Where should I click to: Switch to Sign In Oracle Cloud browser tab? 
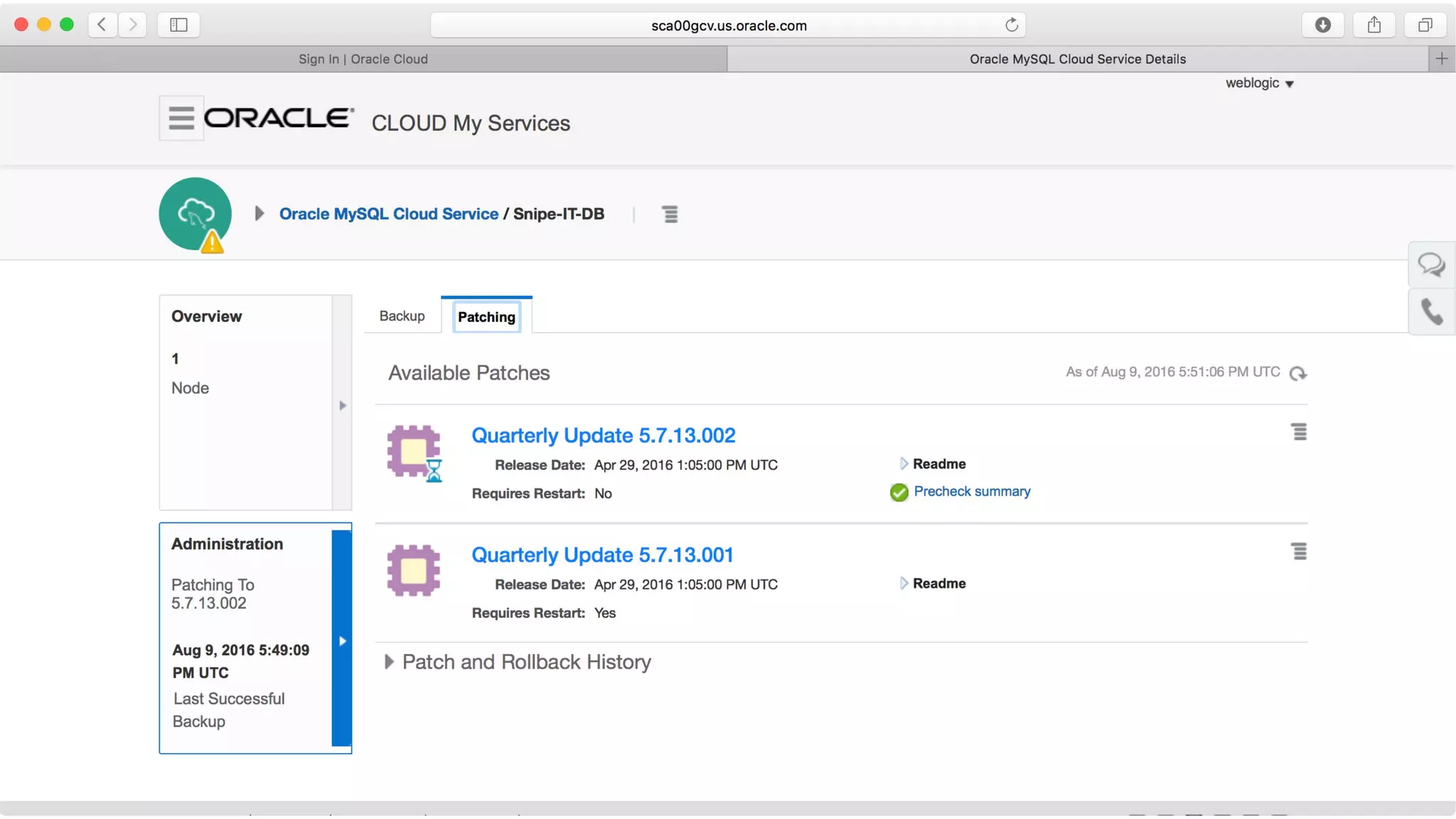[x=363, y=59]
